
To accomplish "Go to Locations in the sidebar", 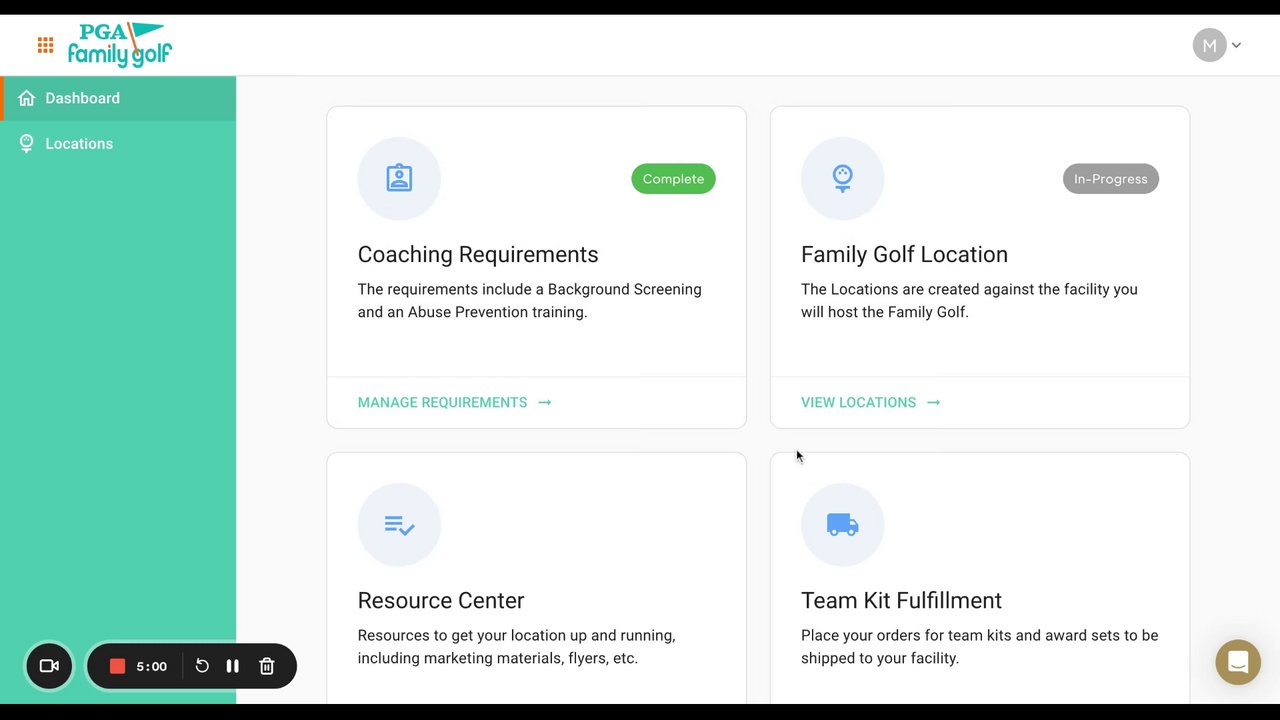I will point(78,144).
